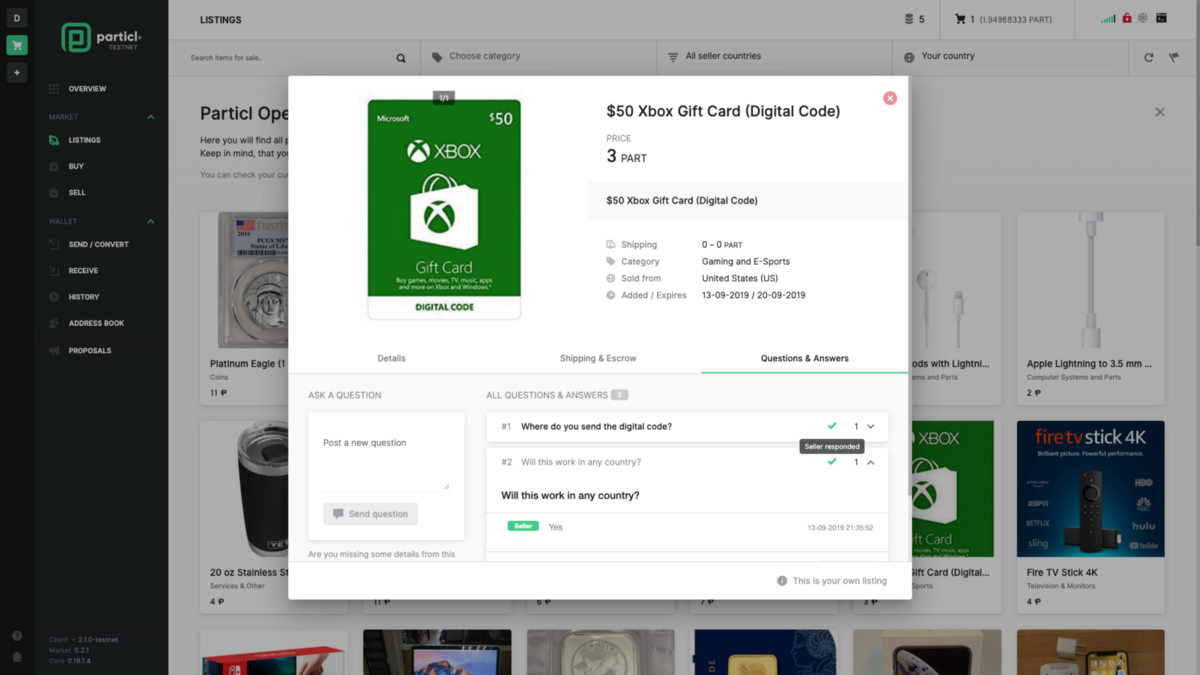Click the Particl logo in sidebar

coord(101,38)
